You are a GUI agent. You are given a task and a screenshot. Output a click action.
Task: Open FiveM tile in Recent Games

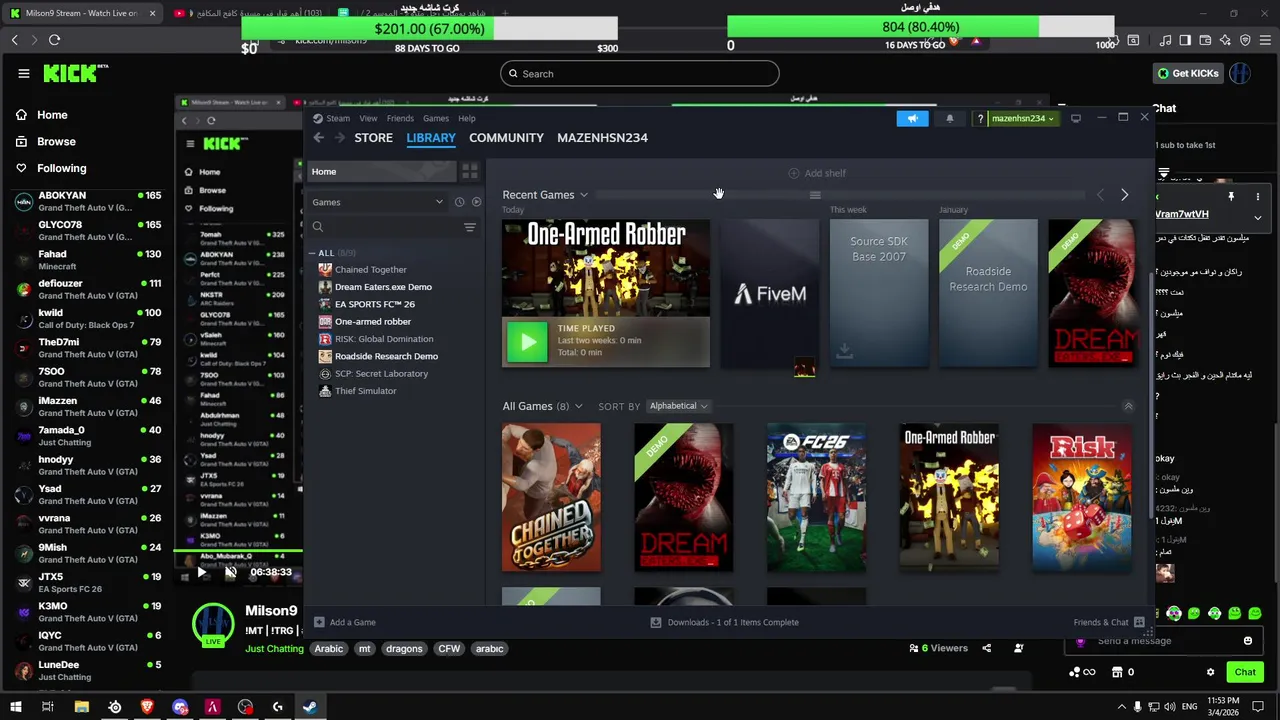click(x=770, y=293)
